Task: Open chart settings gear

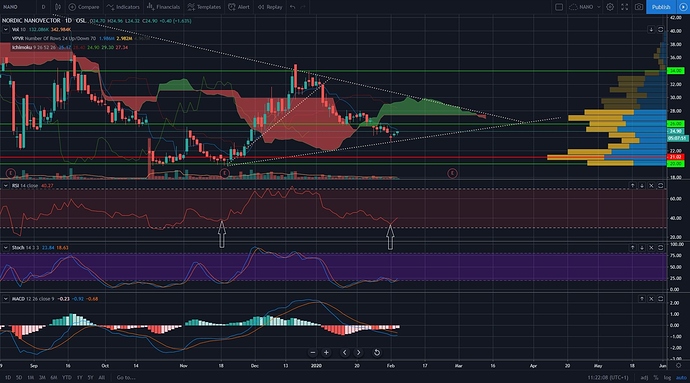Action: click(610, 7)
